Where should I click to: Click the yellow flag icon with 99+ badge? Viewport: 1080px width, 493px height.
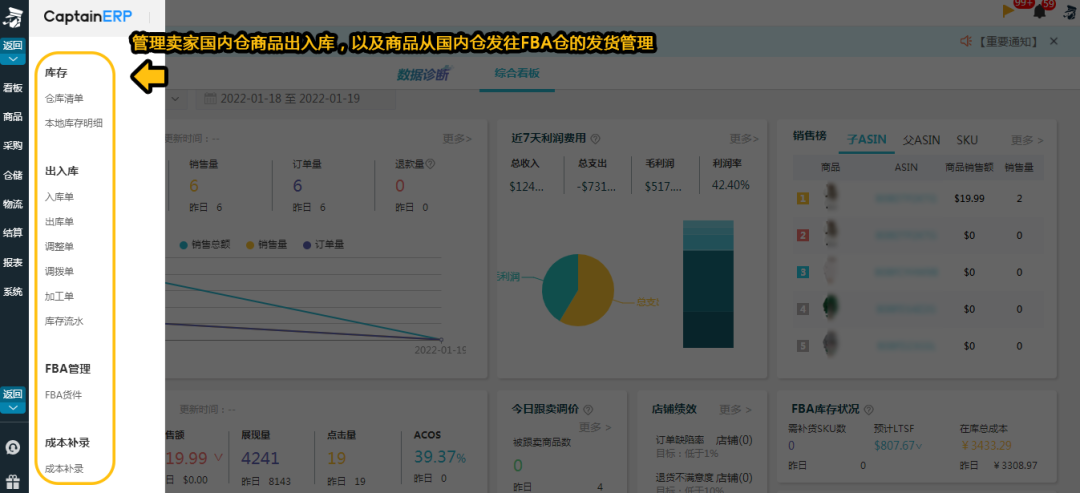tap(1009, 10)
